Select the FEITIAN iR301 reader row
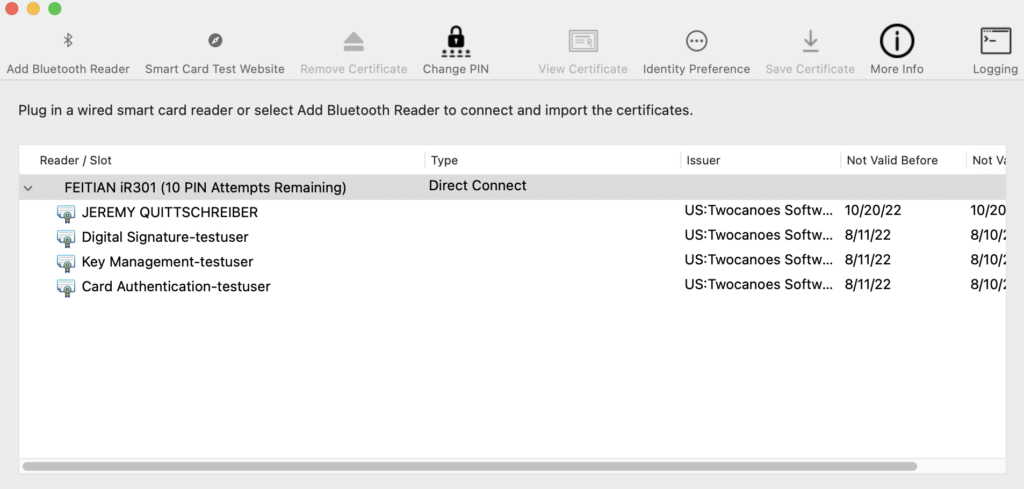Screen dimensions: 1024x489 [512, 187]
